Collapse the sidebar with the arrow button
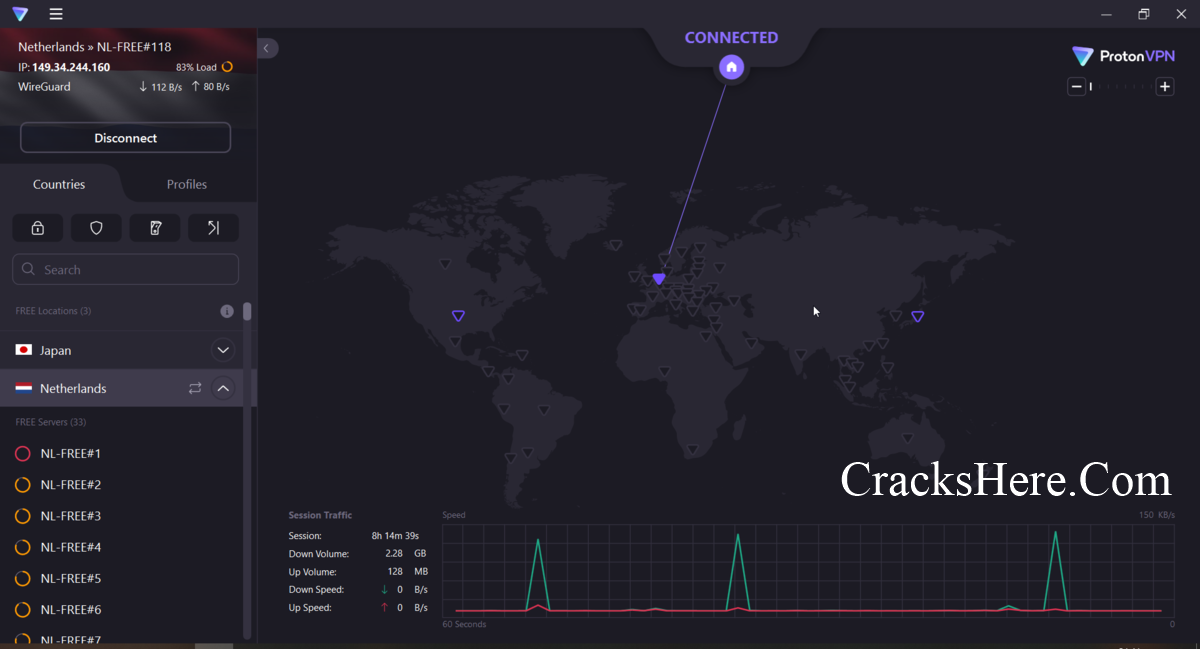 click(x=267, y=48)
